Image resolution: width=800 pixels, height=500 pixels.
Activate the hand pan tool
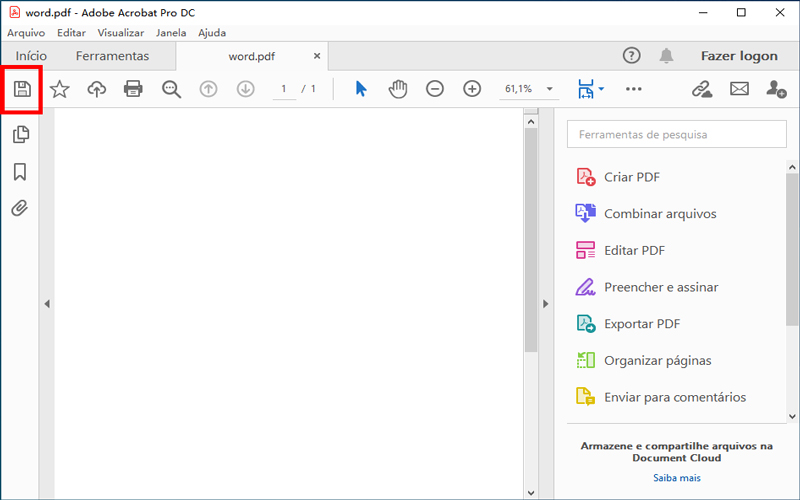(x=397, y=89)
